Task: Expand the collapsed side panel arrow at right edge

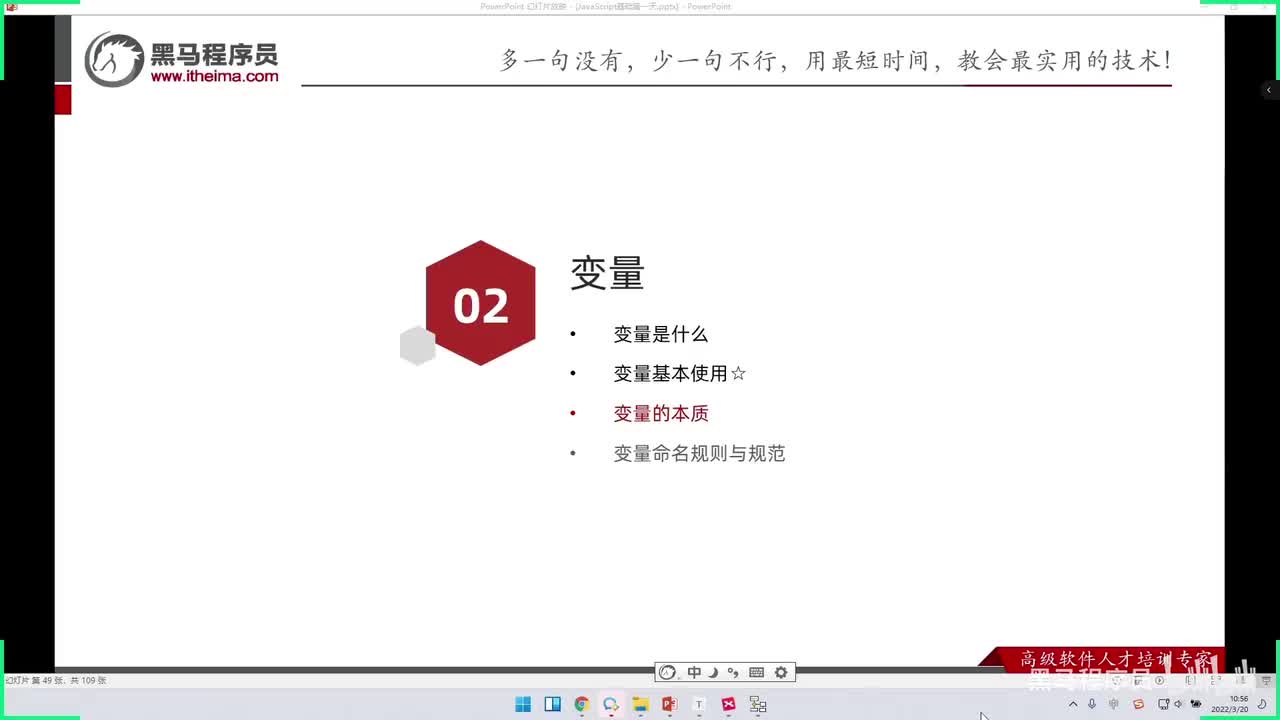Action: pos(1269,90)
